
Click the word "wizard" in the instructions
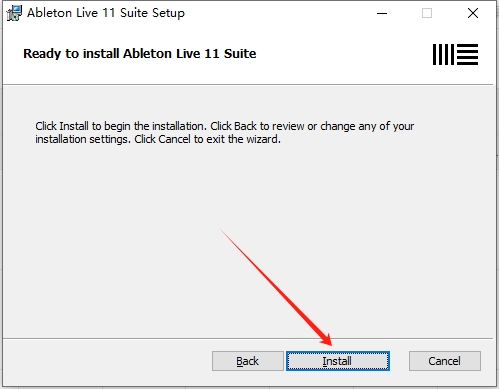(262, 139)
